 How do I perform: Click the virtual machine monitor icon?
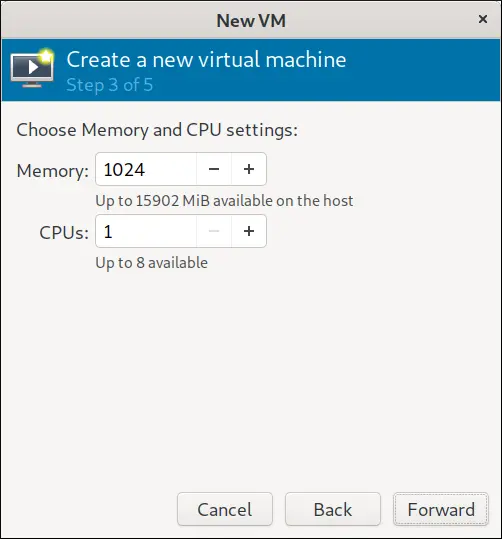coord(32,69)
